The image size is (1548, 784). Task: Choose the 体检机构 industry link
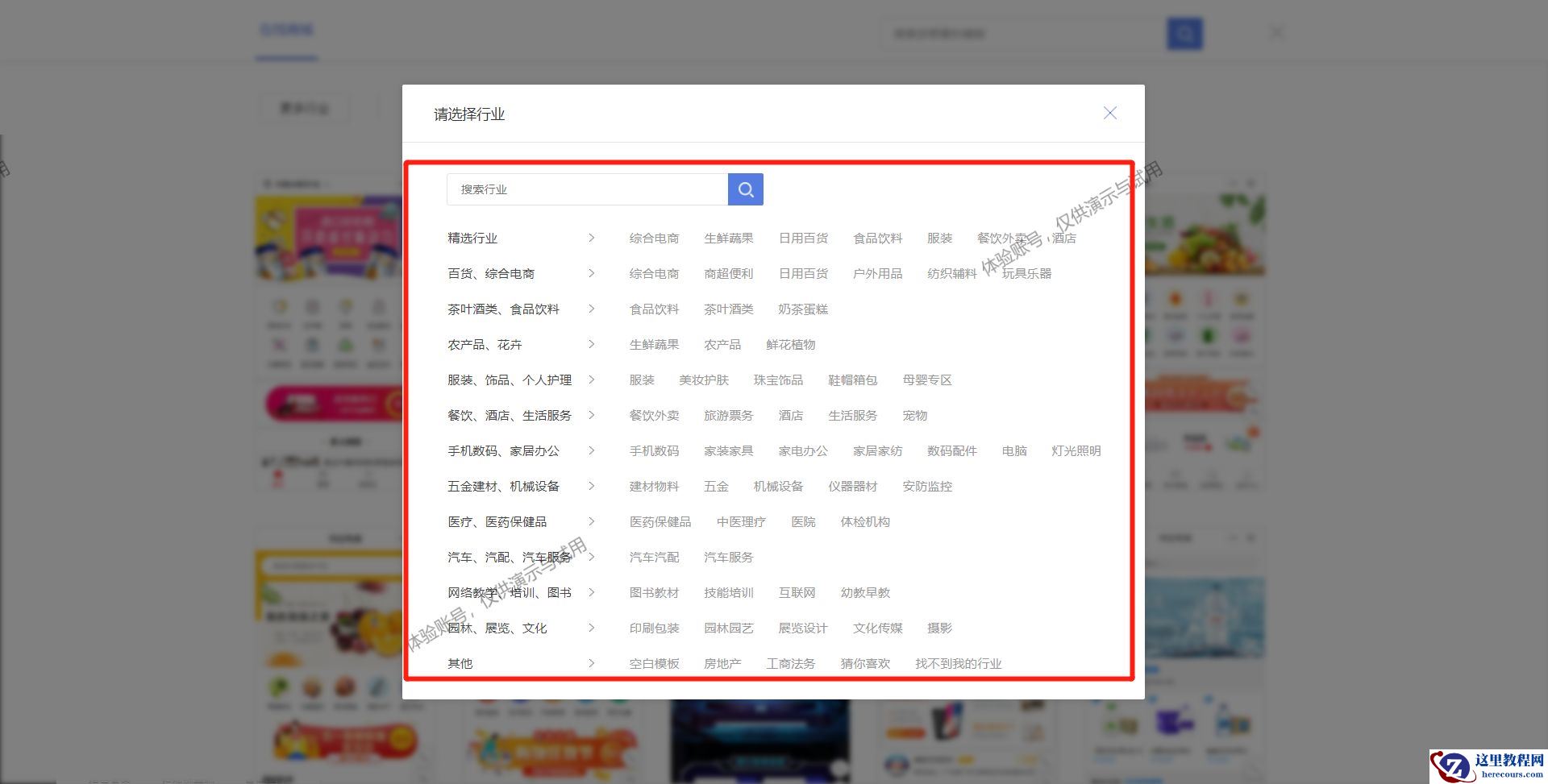click(865, 522)
